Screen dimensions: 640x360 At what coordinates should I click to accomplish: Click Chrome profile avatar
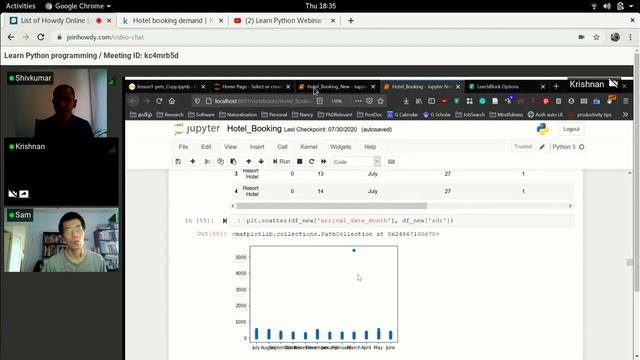[615, 37]
